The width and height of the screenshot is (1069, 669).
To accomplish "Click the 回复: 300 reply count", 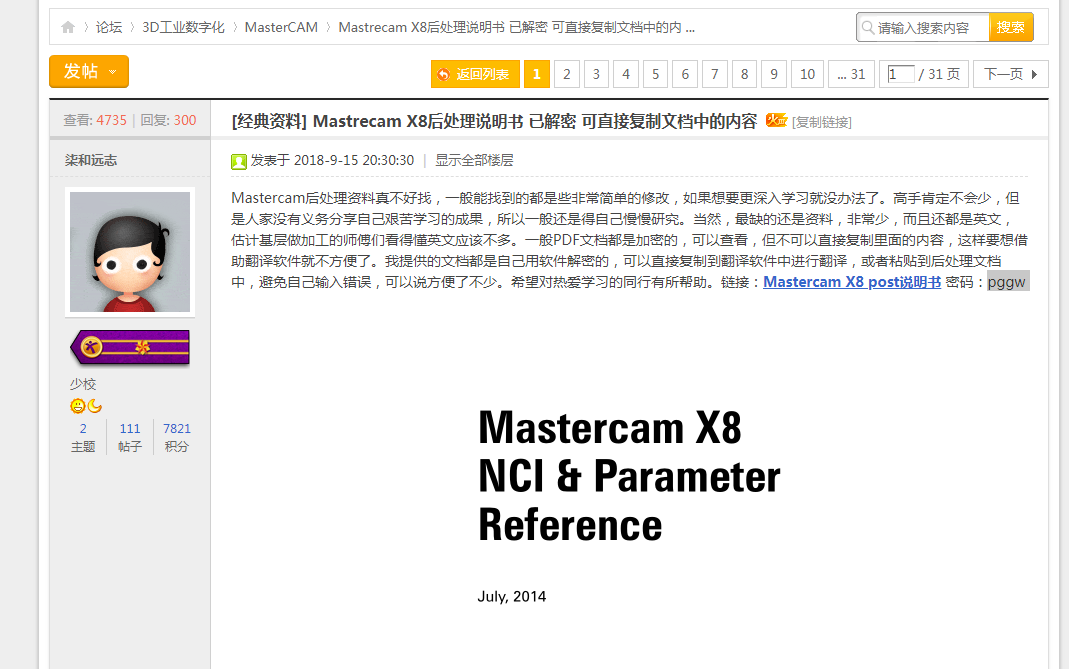I will tap(168, 120).
